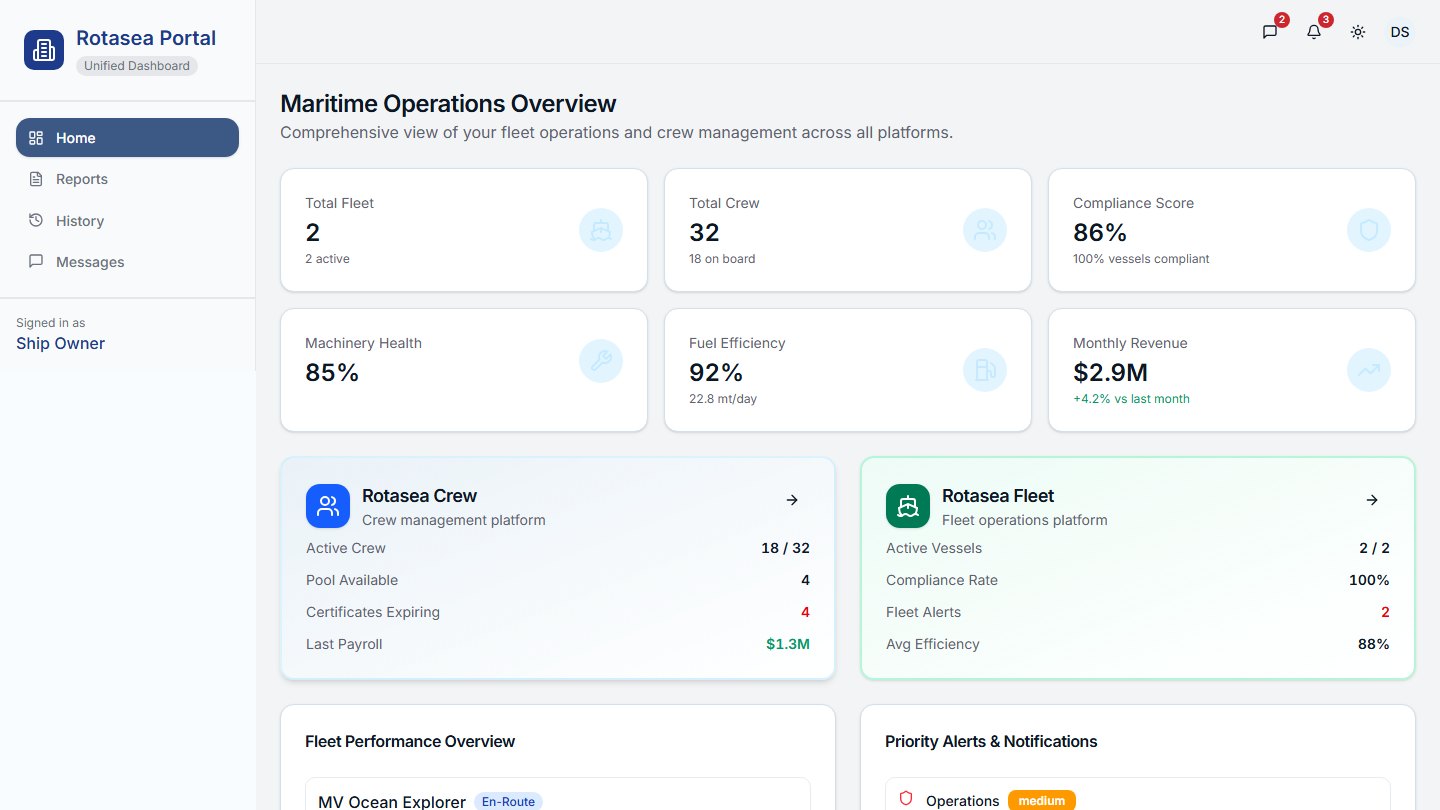Click the Ship Owner role label
Viewport: 1440px width, 810px height.
pos(60,343)
